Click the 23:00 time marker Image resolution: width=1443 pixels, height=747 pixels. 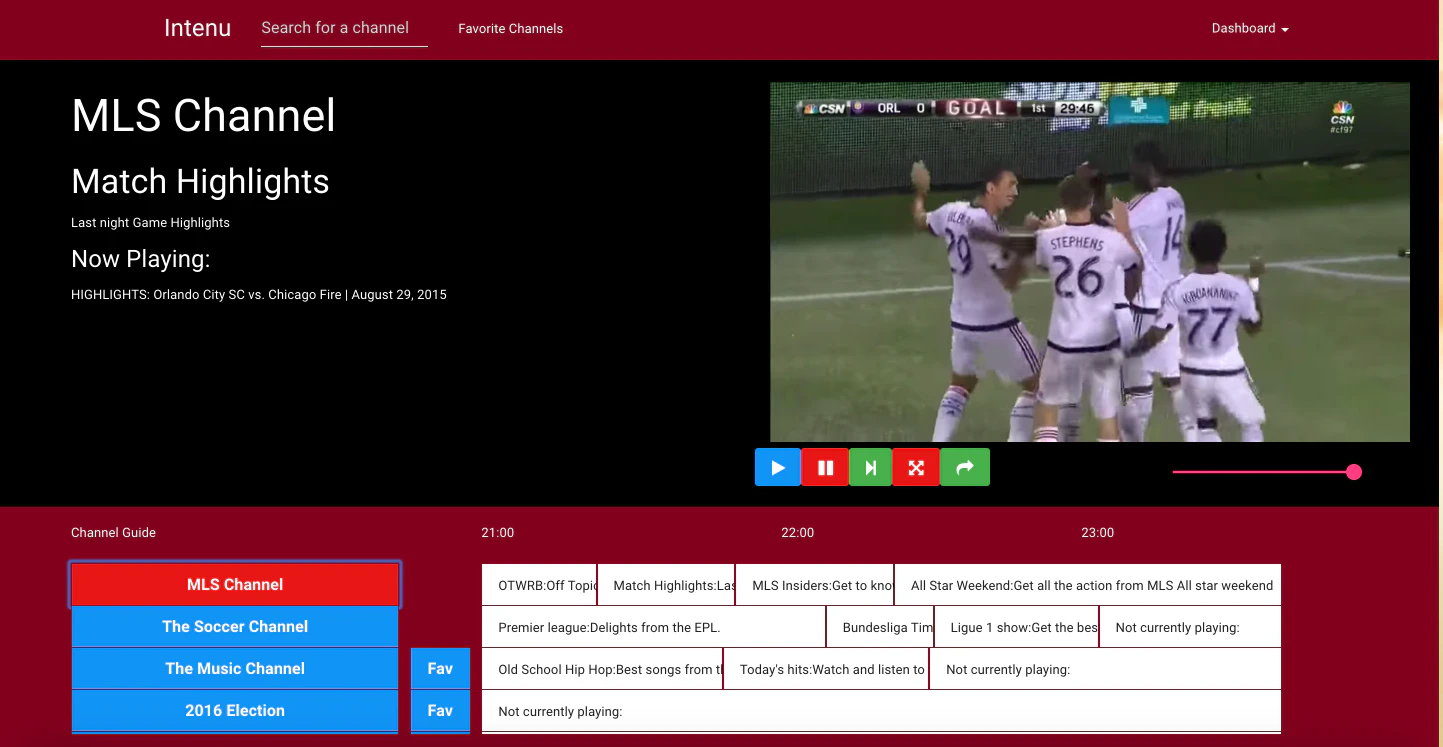tap(1097, 533)
